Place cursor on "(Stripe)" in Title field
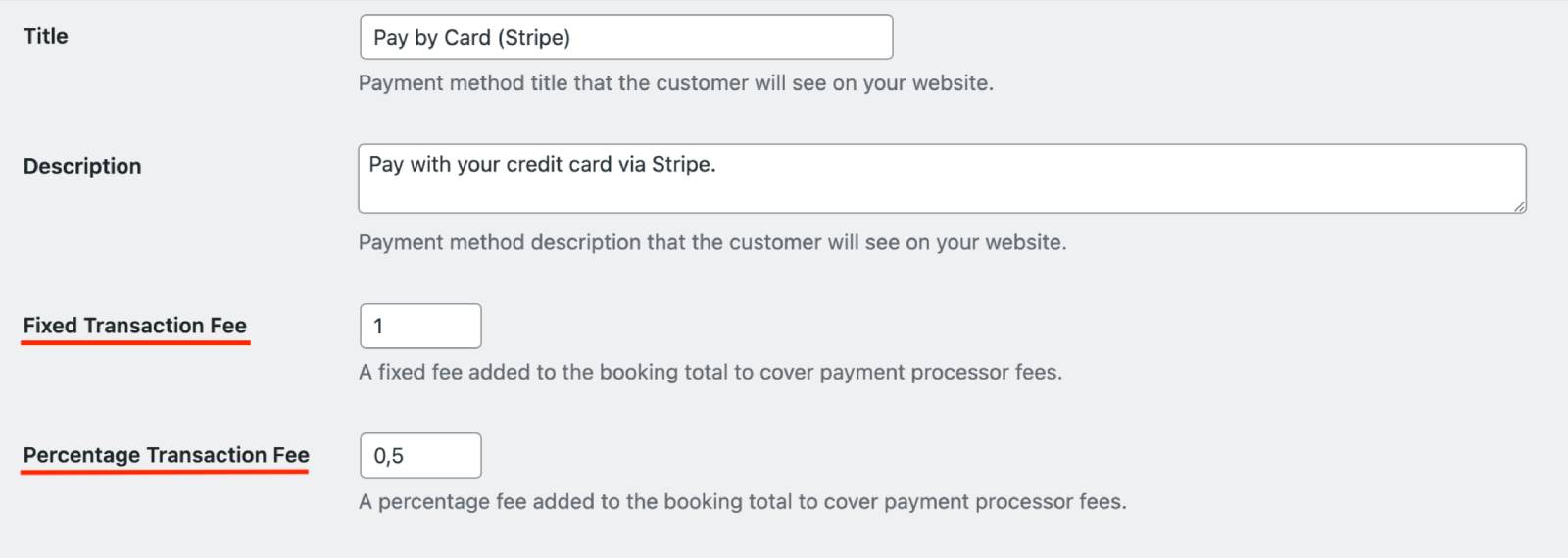The image size is (1568, 558). [x=534, y=38]
